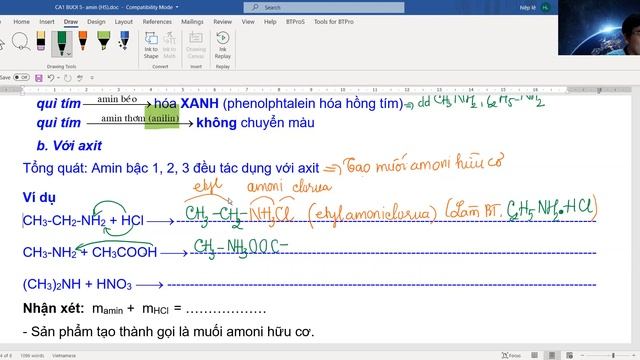This screenshot has height=360, width=640.
Task: Open Compatibility Mode title dropdown
Action: click(x=177, y=7)
